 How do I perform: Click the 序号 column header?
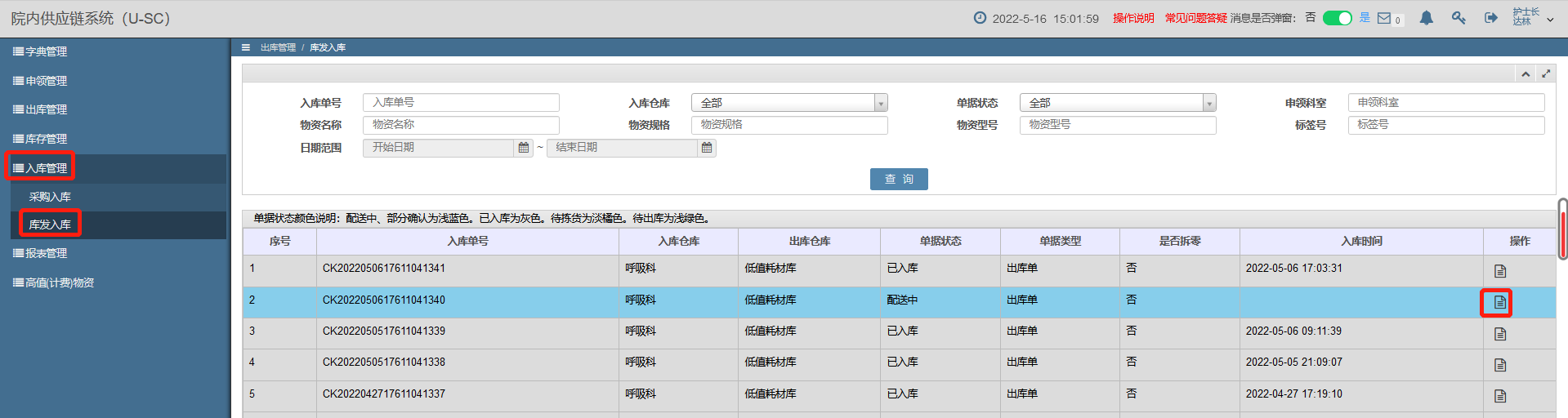pyautogui.click(x=280, y=241)
